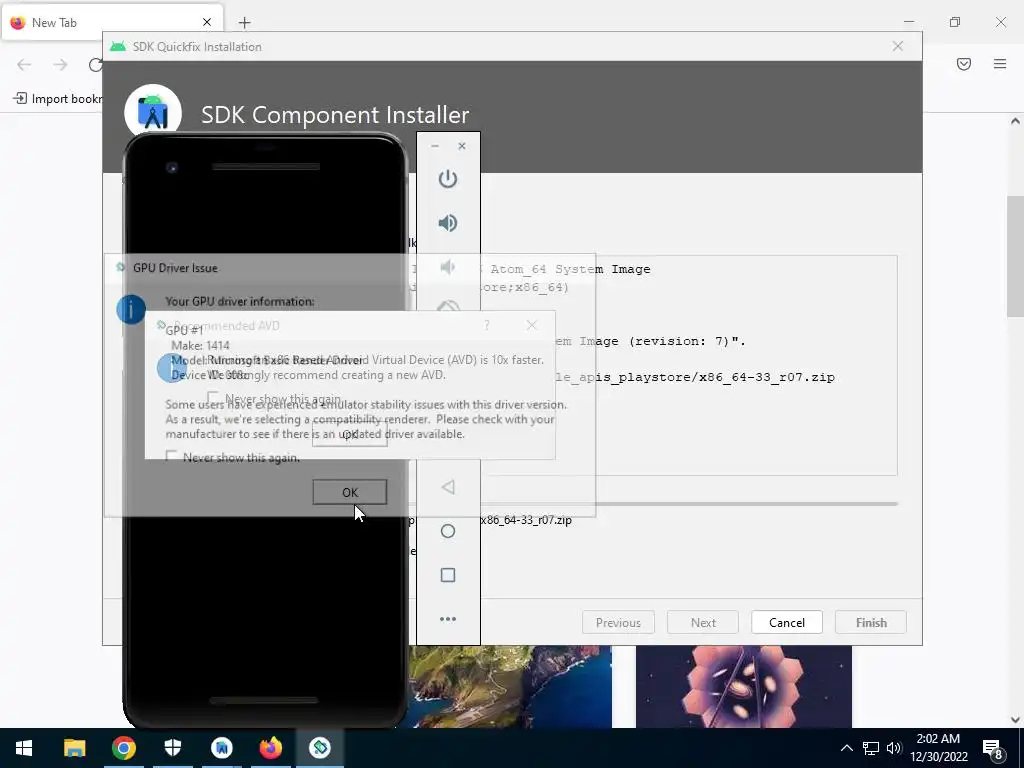Click the Finish button in SDK installer
The width and height of the screenshot is (1024, 768).
[x=871, y=622]
